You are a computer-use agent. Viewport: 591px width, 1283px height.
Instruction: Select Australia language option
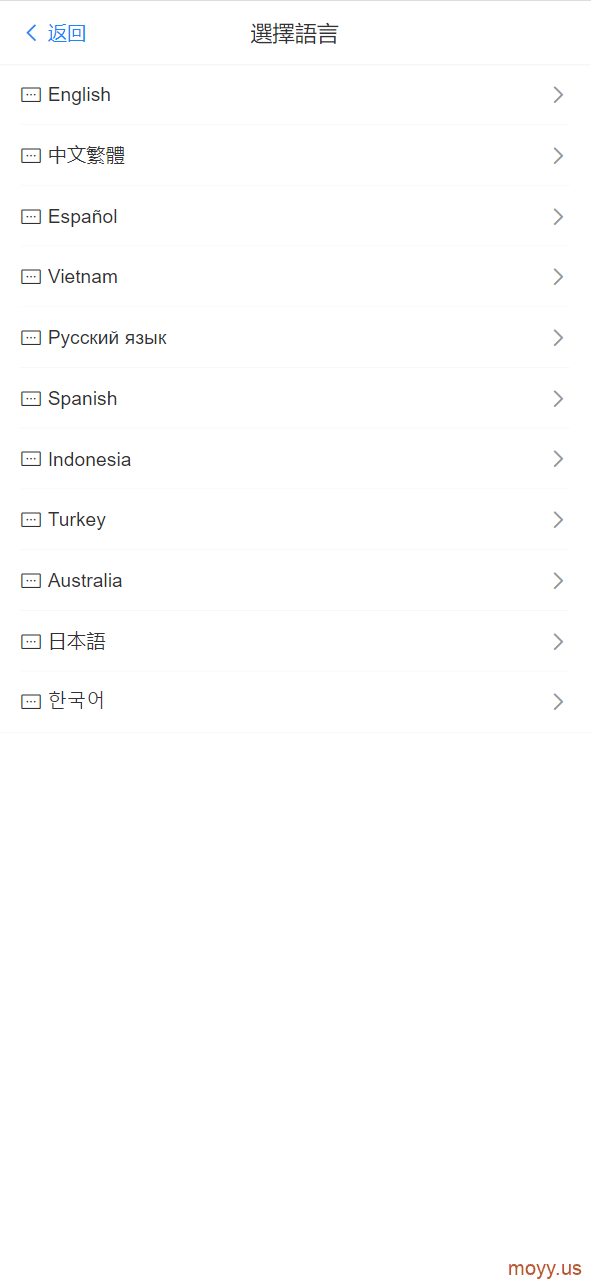[x=295, y=581]
